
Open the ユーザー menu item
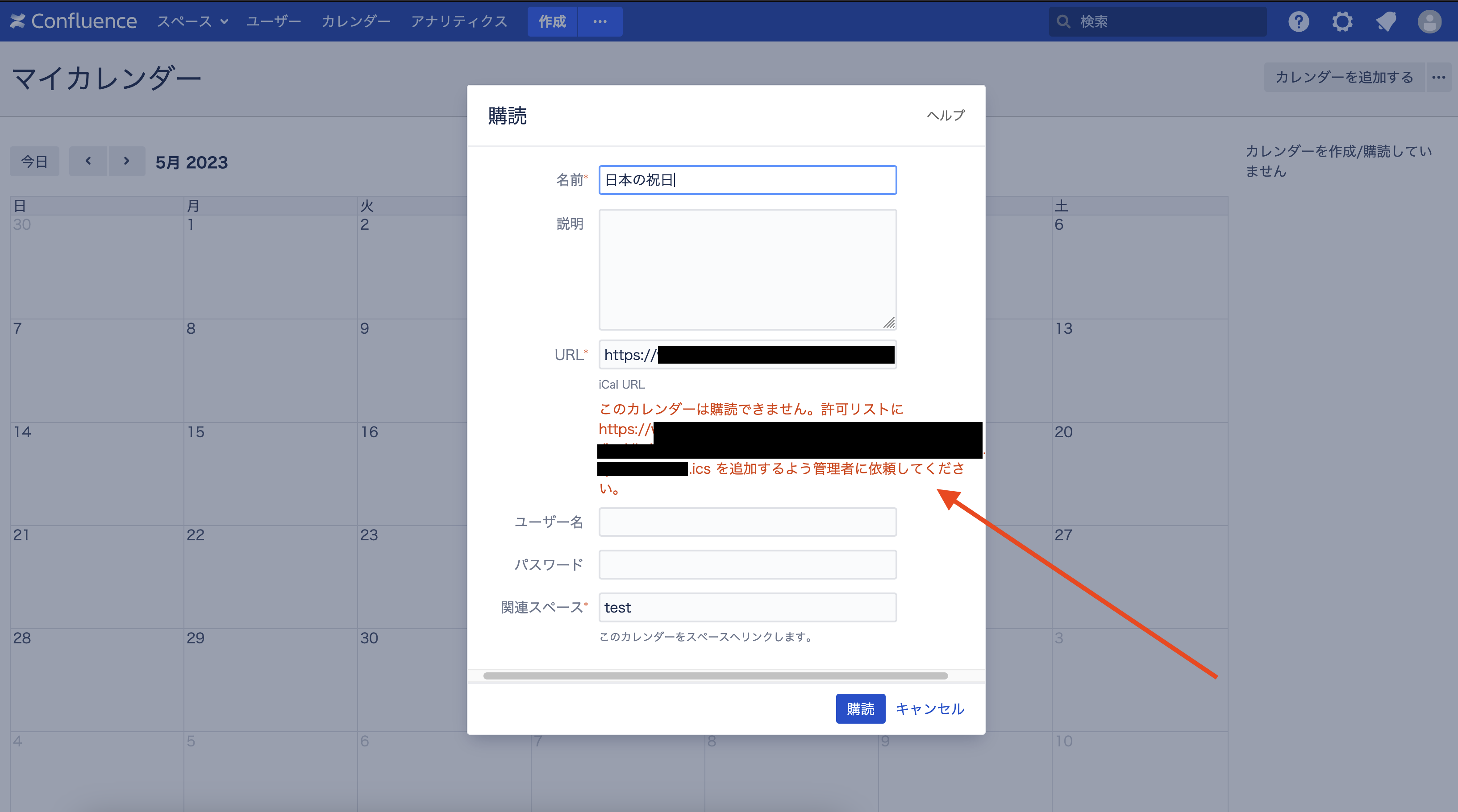coord(274,21)
